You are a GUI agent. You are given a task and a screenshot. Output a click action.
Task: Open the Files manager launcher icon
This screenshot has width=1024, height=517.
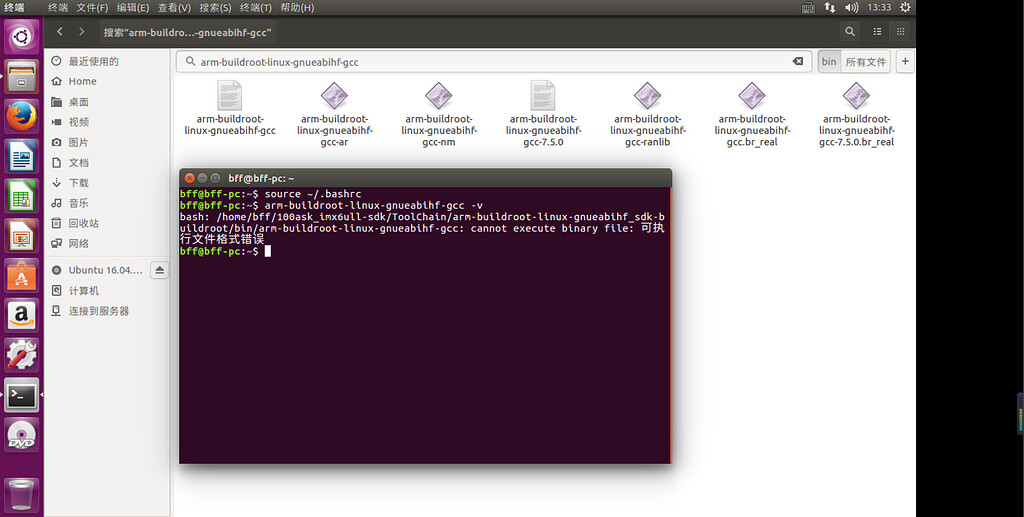pyautogui.click(x=22, y=77)
